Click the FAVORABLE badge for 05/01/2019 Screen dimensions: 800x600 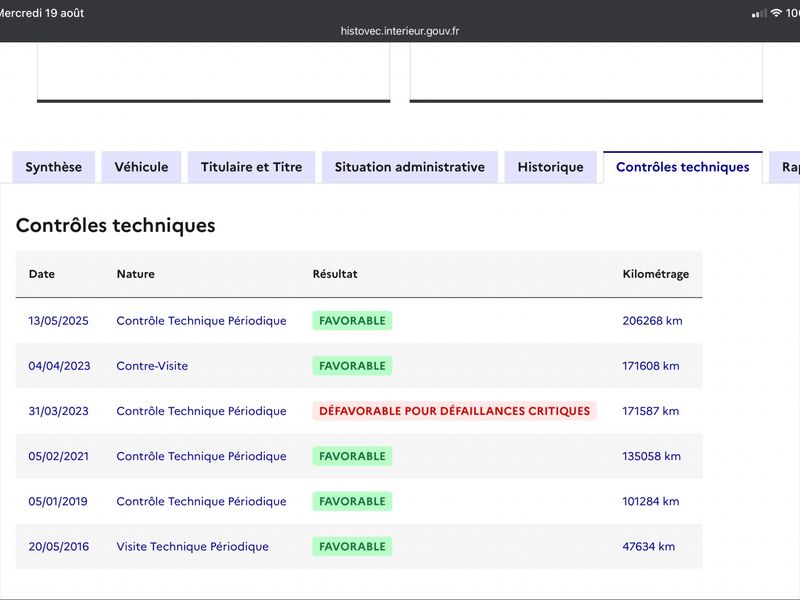coord(353,502)
